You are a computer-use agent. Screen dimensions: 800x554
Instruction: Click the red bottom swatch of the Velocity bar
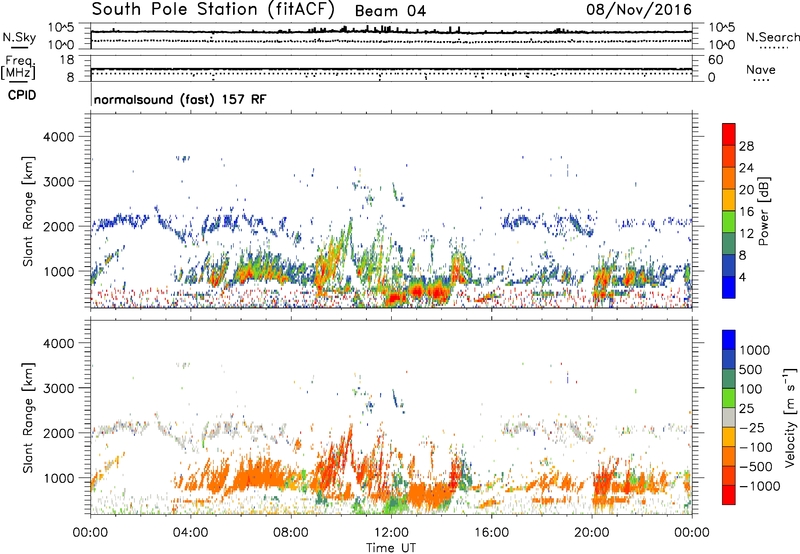point(729,495)
